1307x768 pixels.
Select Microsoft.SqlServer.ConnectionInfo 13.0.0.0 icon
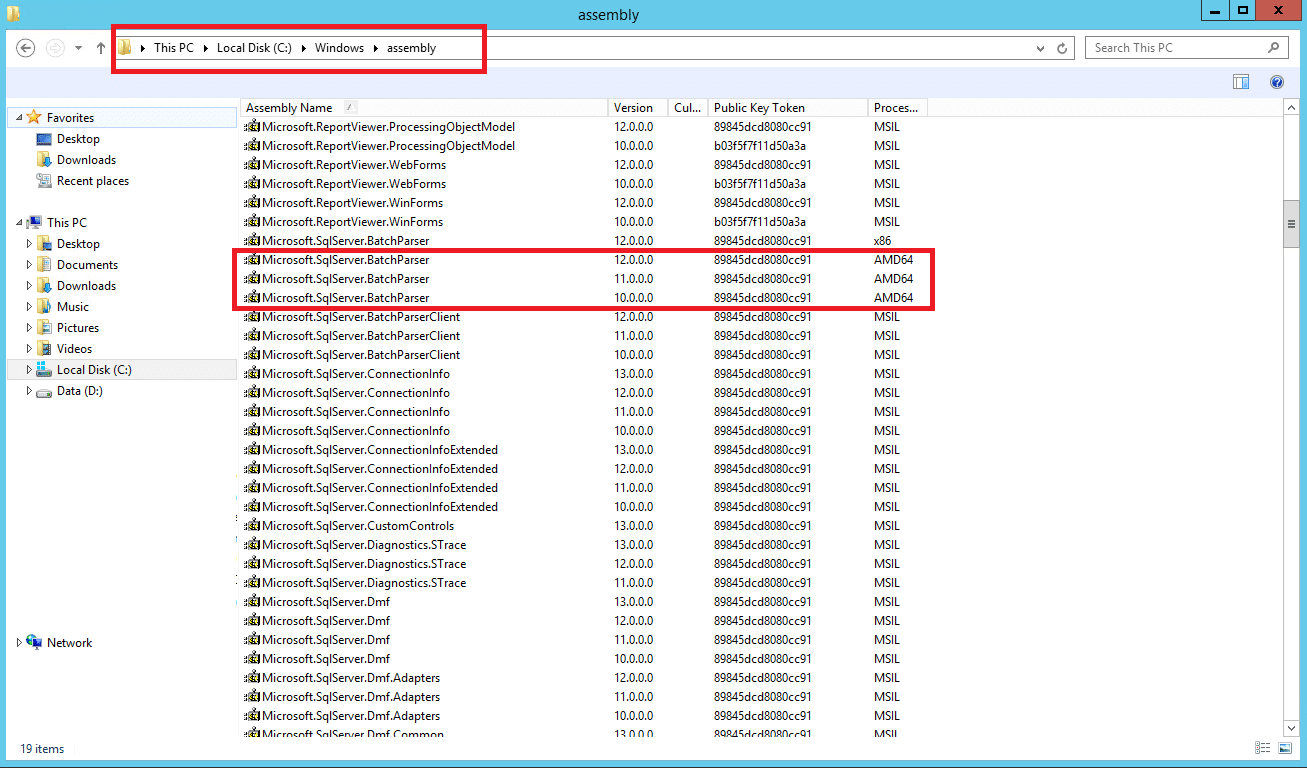pyautogui.click(x=252, y=374)
